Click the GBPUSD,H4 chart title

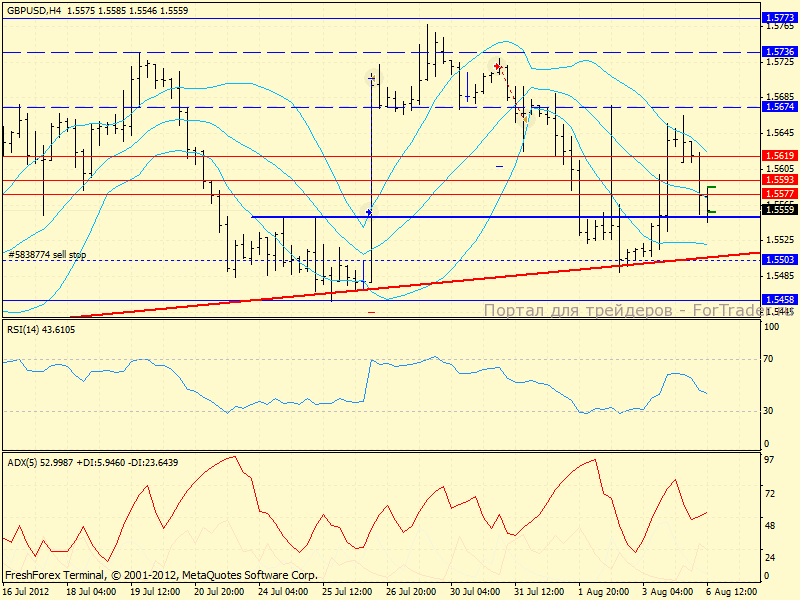click(34, 10)
